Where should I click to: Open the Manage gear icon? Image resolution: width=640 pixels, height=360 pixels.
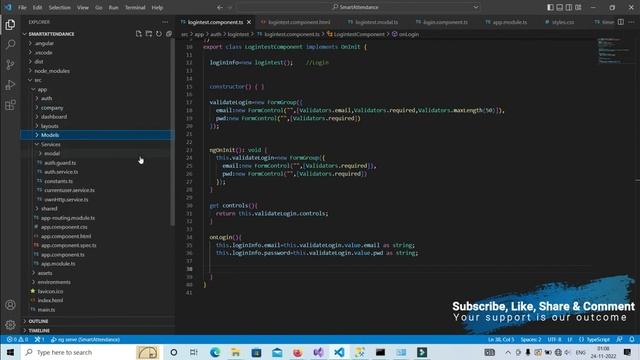tap(10, 325)
